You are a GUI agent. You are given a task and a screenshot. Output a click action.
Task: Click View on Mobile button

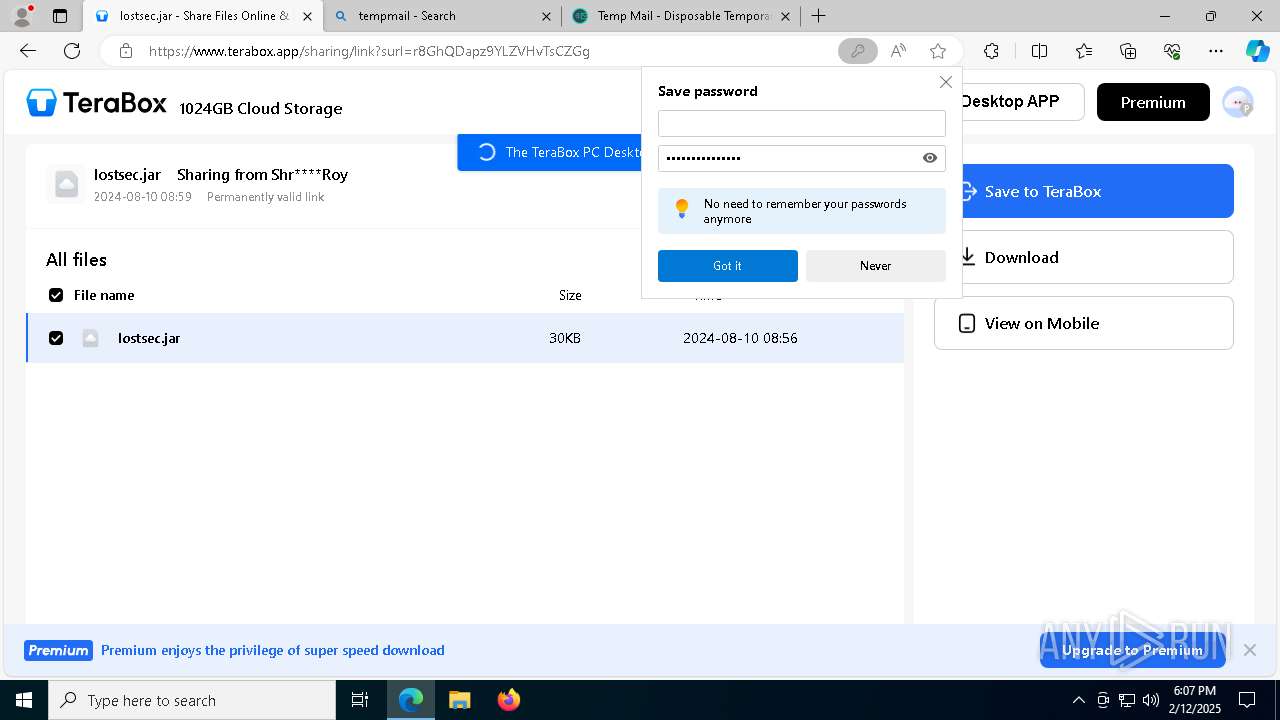1084,323
